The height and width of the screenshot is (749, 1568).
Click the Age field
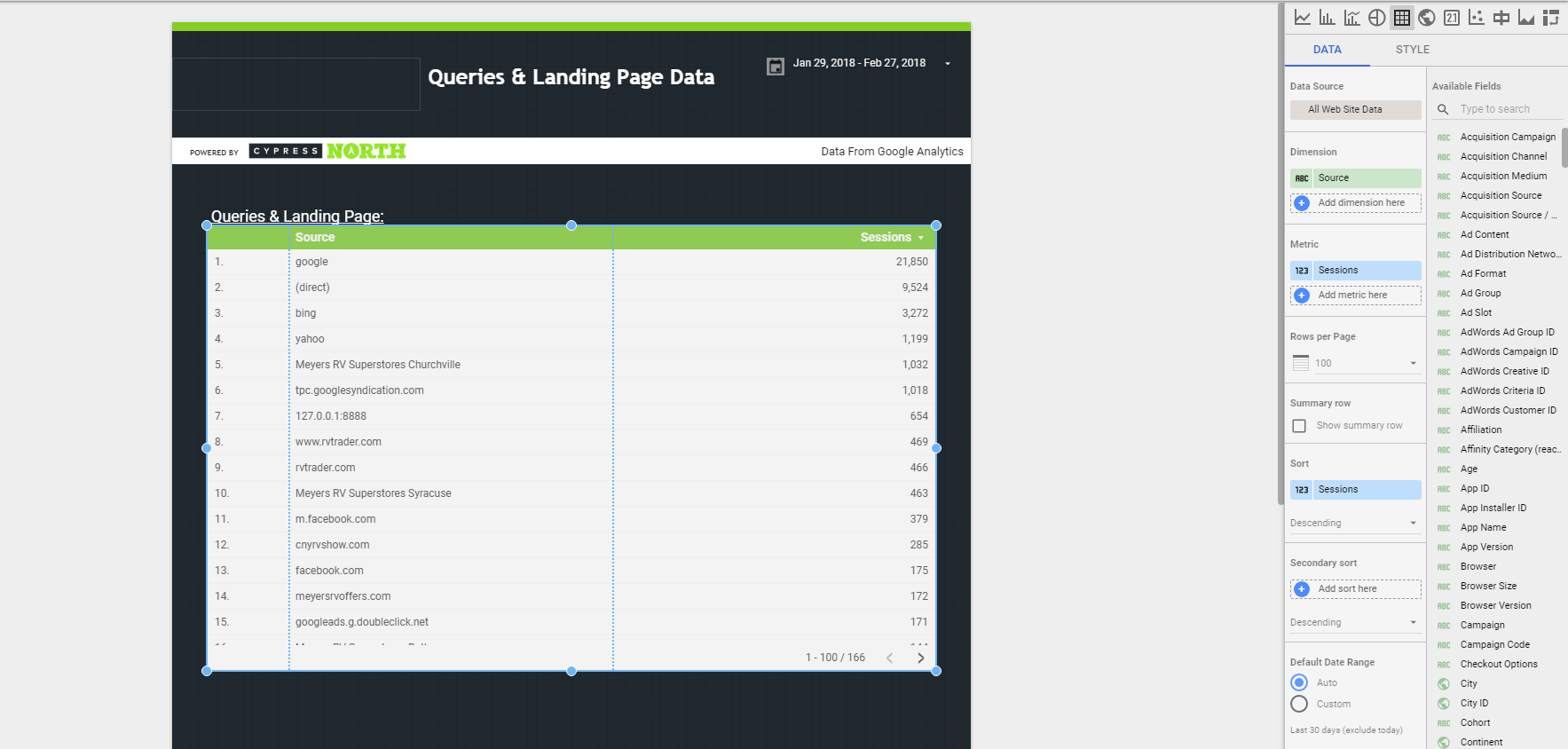point(1469,469)
